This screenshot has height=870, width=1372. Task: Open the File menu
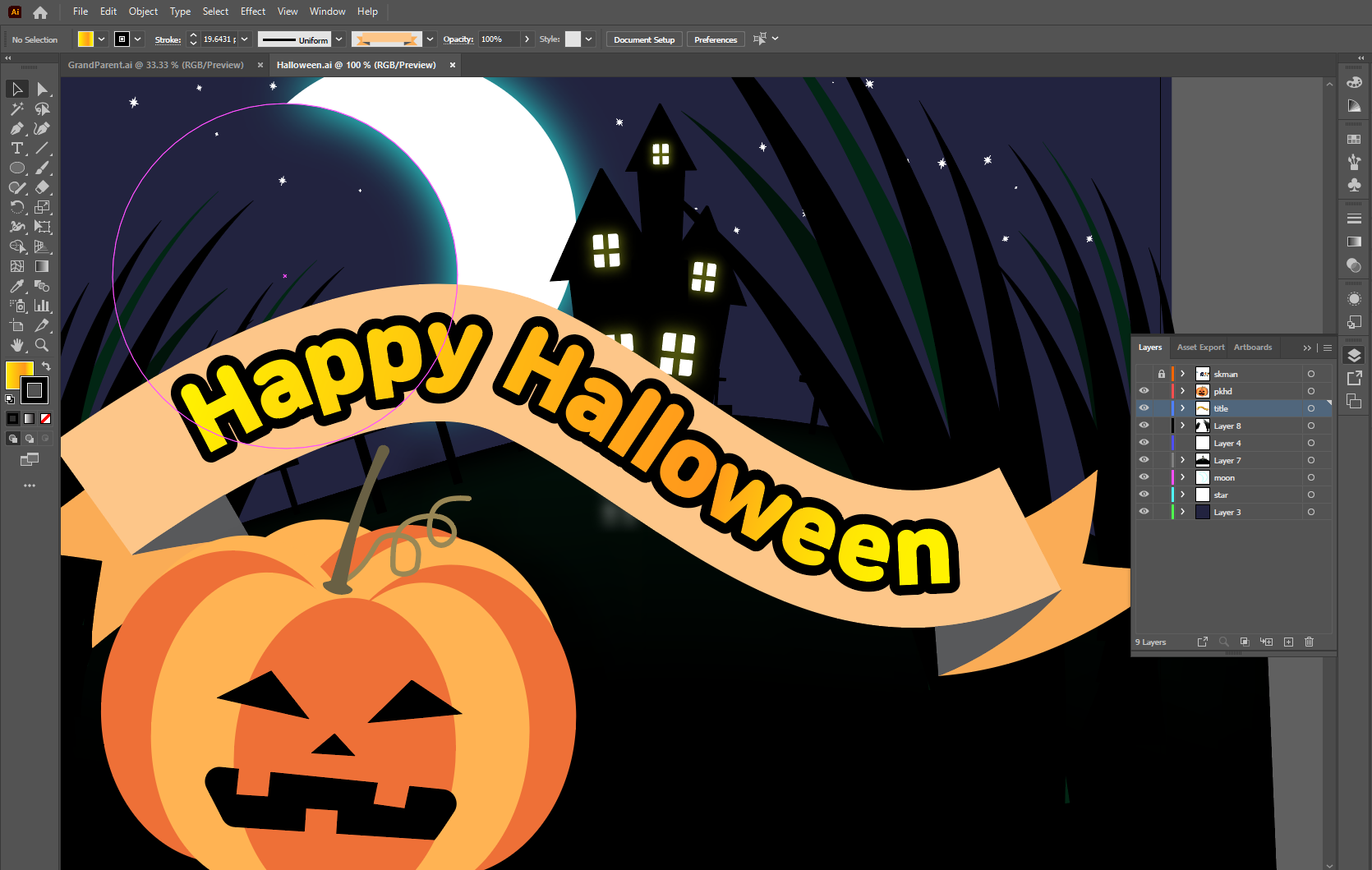(x=81, y=12)
